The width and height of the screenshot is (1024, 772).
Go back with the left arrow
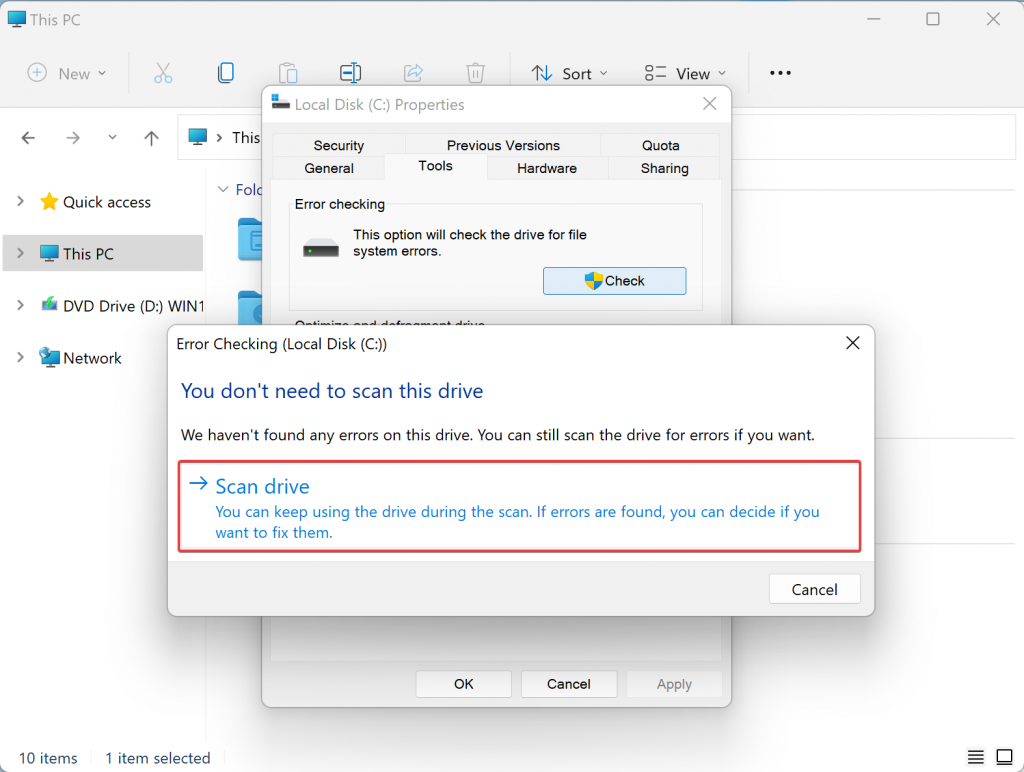28,138
